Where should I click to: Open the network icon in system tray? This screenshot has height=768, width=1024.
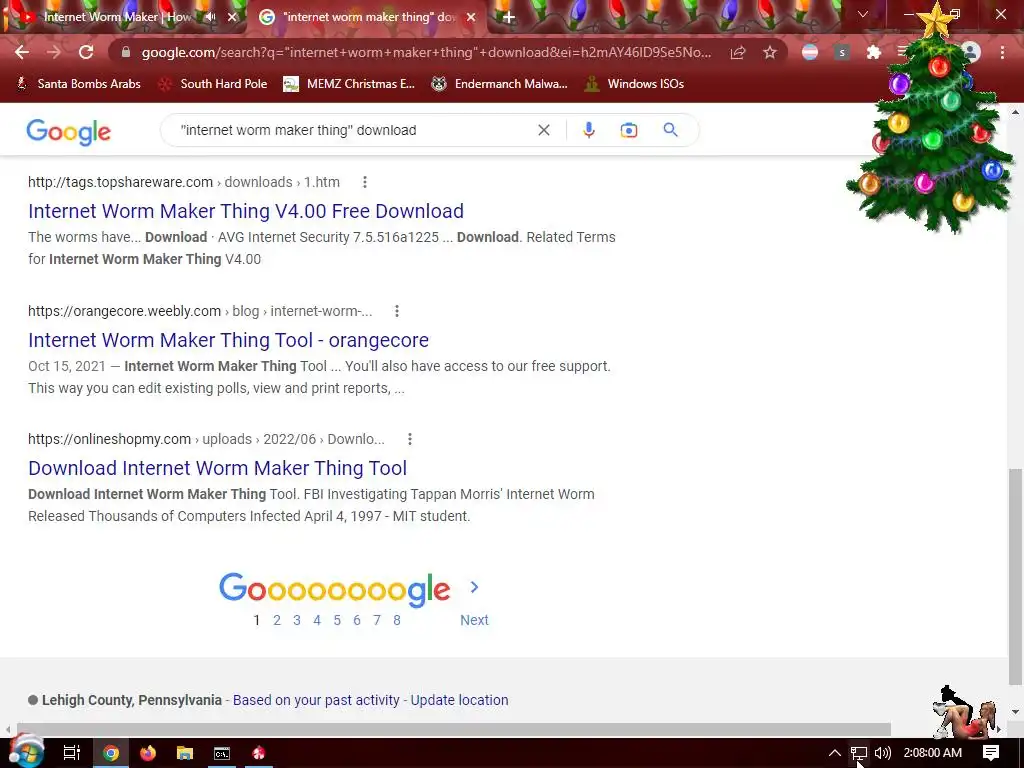pyautogui.click(x=859, y=753)
